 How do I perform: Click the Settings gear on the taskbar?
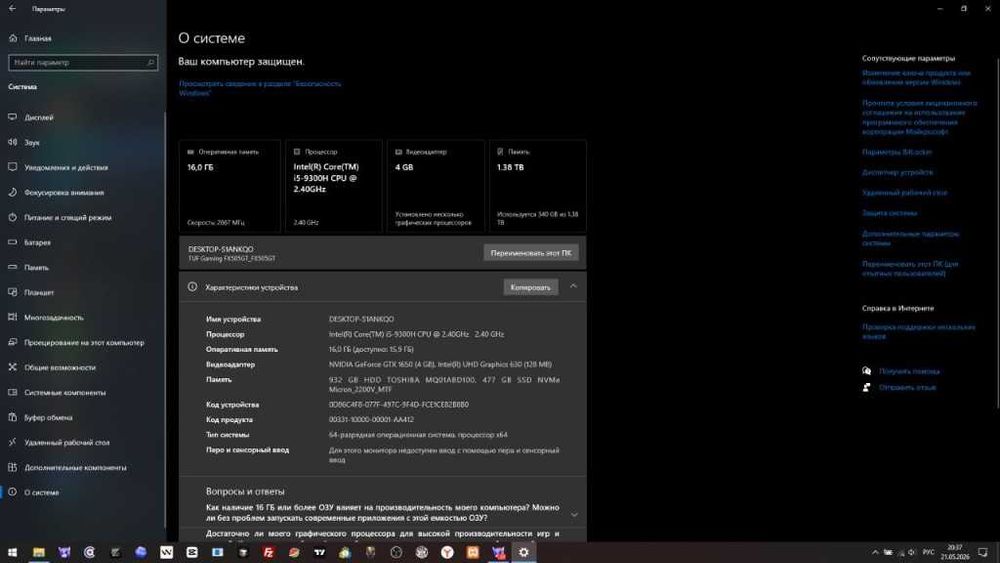(x=524, y=552)
